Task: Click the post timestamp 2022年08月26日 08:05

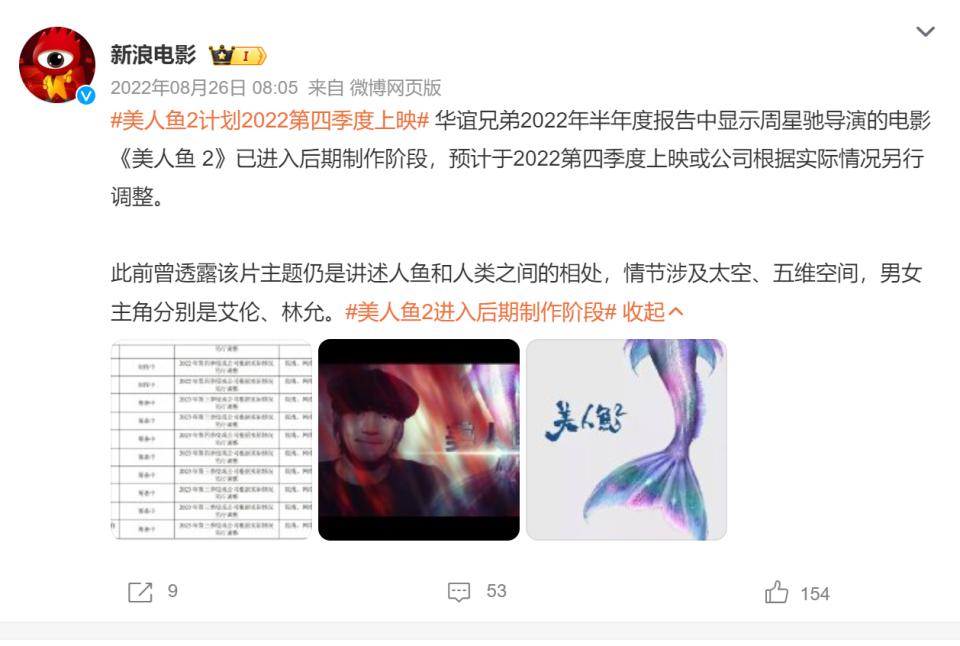Action: tap(204, 88)
